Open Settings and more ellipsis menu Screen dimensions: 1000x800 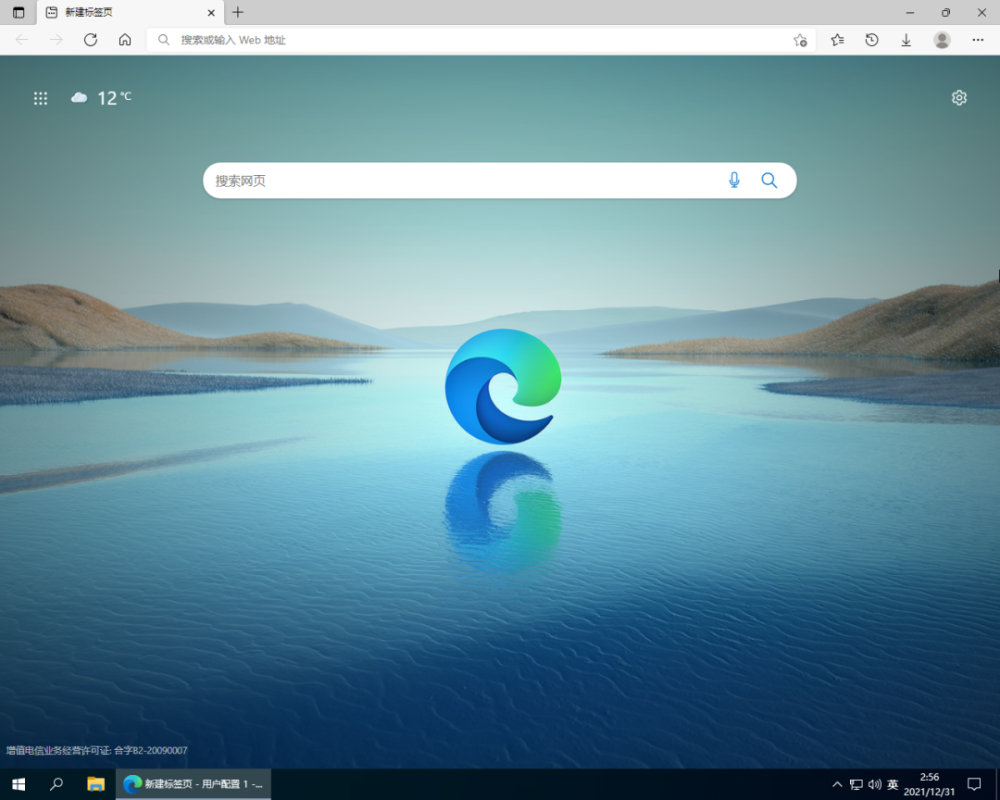[978, 40]
